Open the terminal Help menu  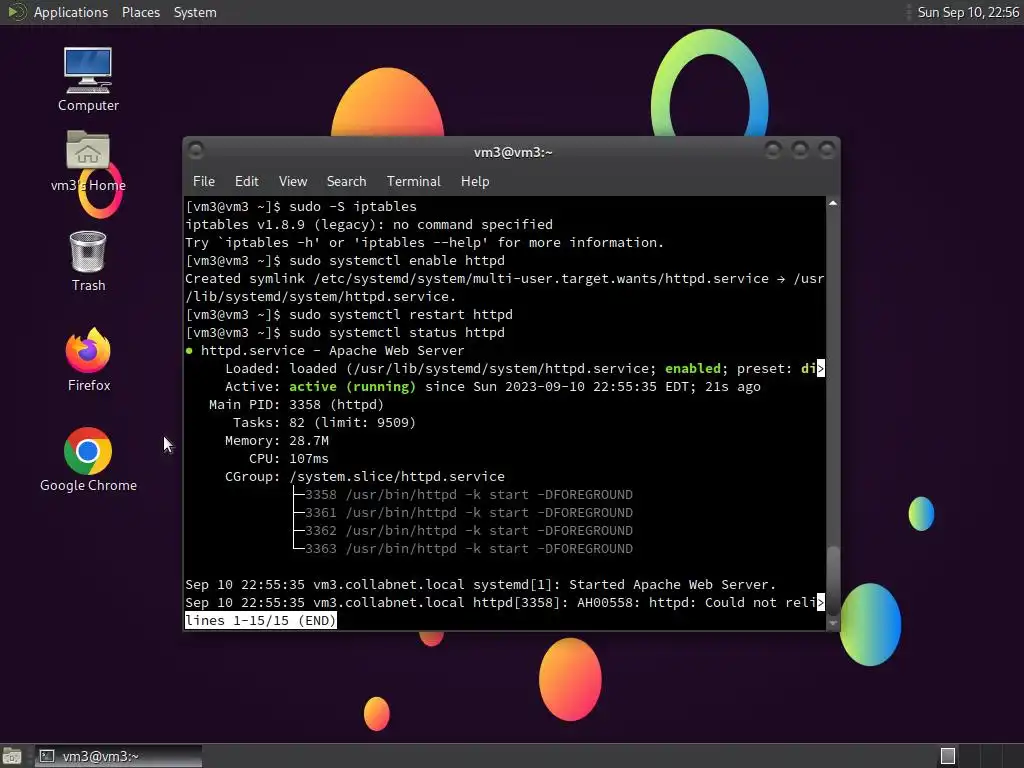click(x=475, y=182)
